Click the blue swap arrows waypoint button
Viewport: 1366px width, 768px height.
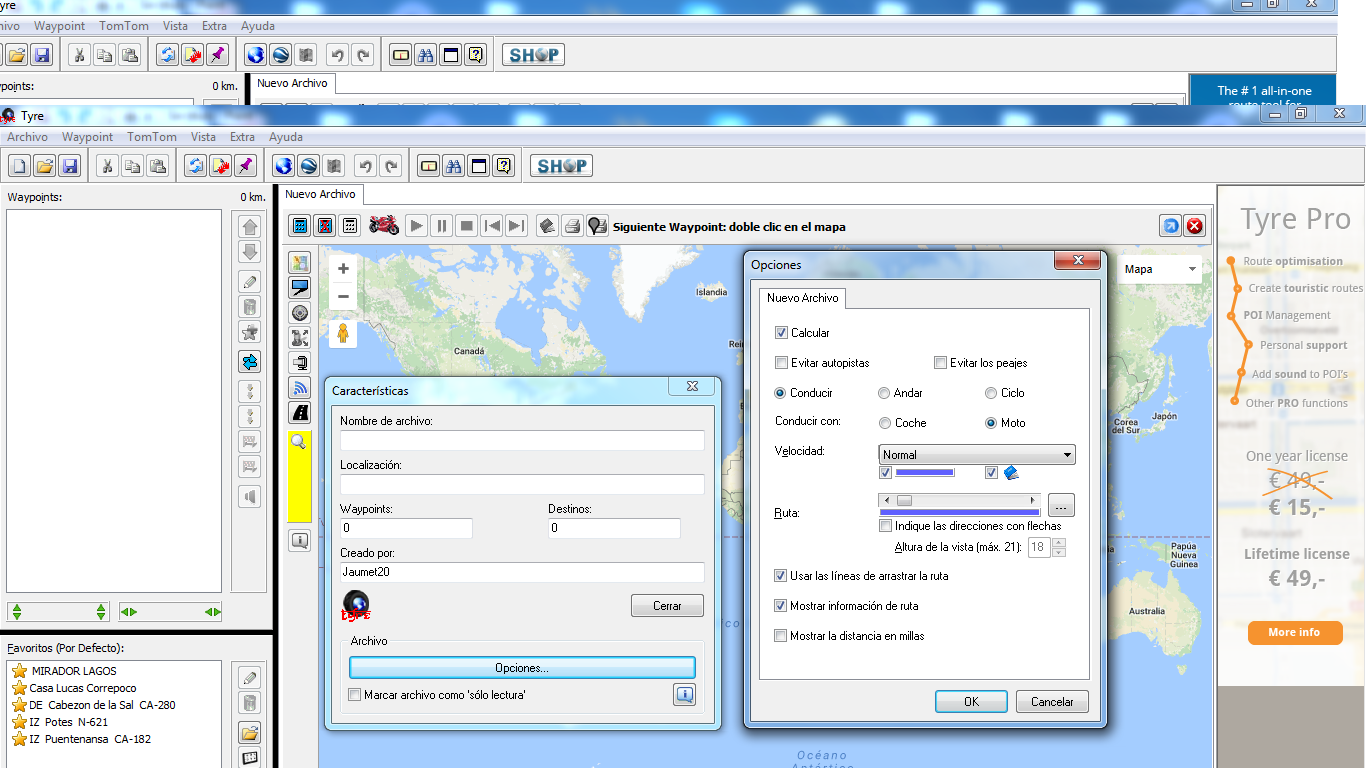point(250,362)
